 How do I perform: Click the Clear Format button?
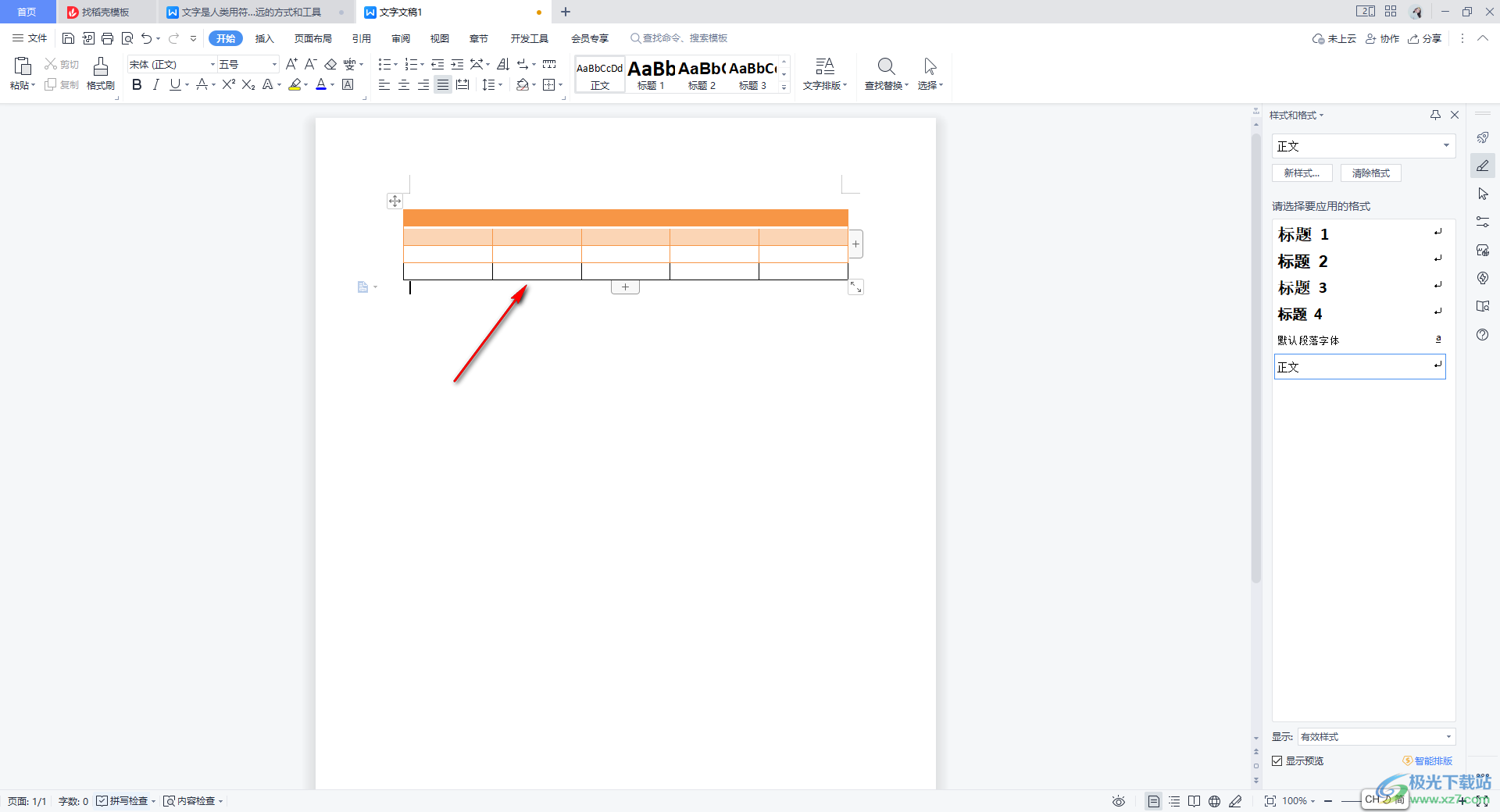tap(1371, 173)
